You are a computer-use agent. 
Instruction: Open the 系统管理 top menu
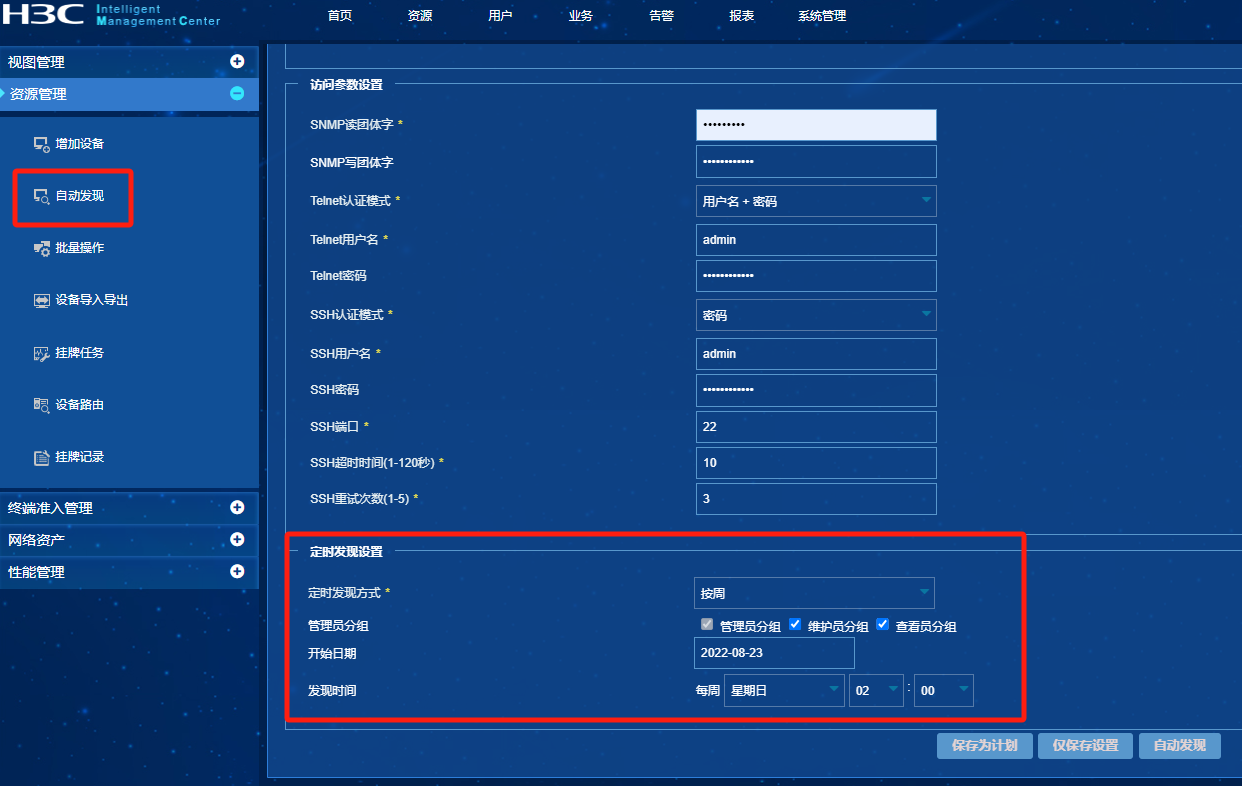[822, 16]
